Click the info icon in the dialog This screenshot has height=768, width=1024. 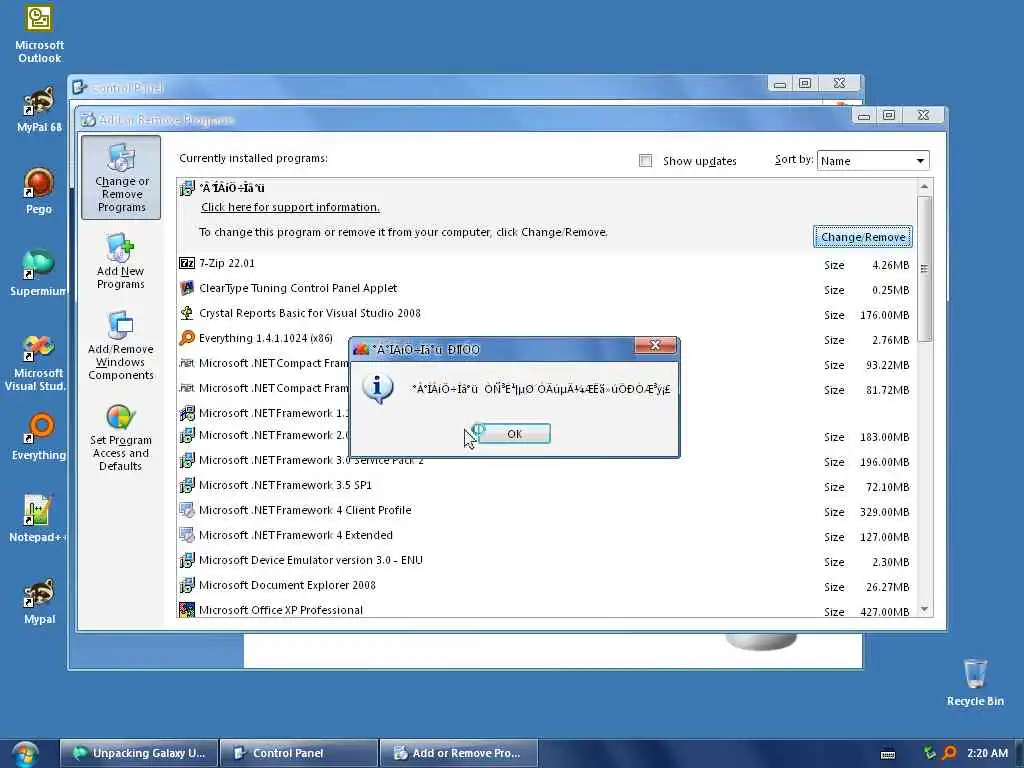point(377,389)
